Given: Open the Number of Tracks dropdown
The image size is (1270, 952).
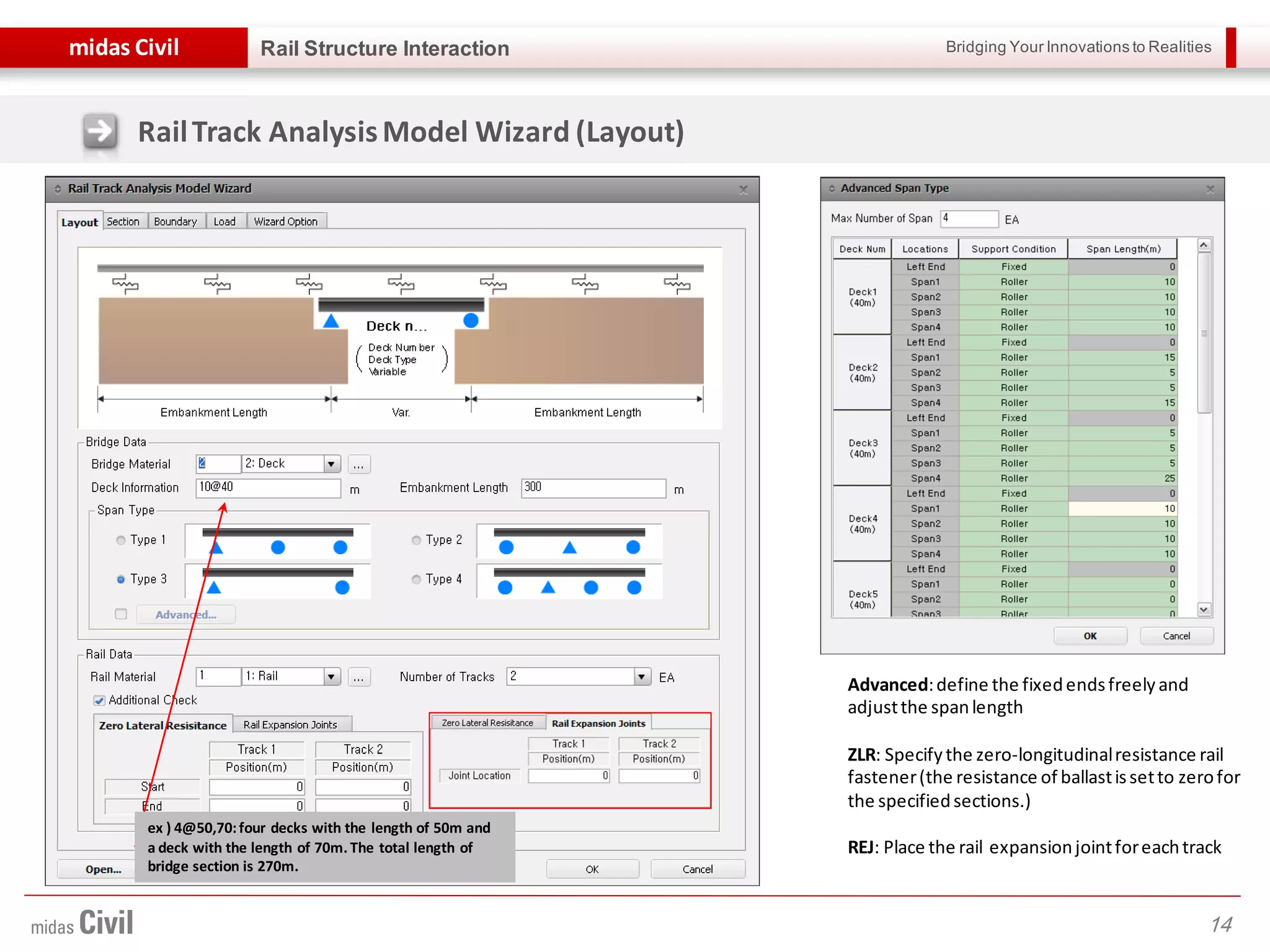Looking at the screenshot, I should 642,677.
